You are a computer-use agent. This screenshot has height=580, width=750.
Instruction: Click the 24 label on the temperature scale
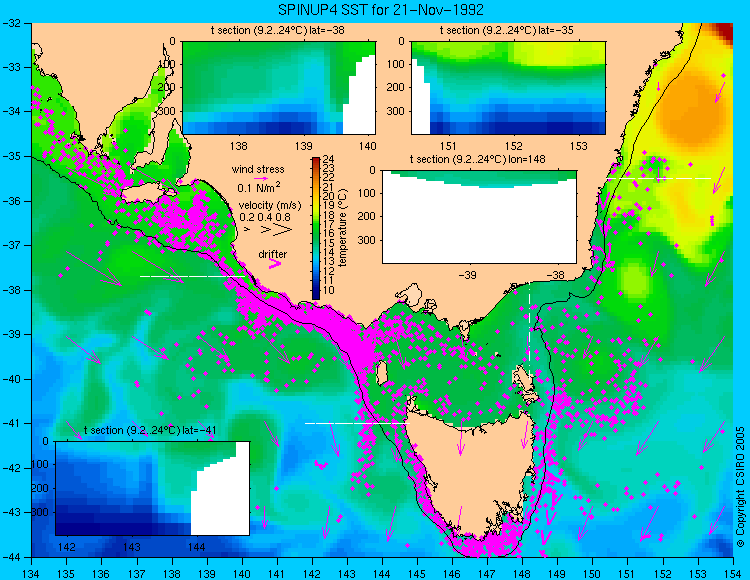click(328, 159)
